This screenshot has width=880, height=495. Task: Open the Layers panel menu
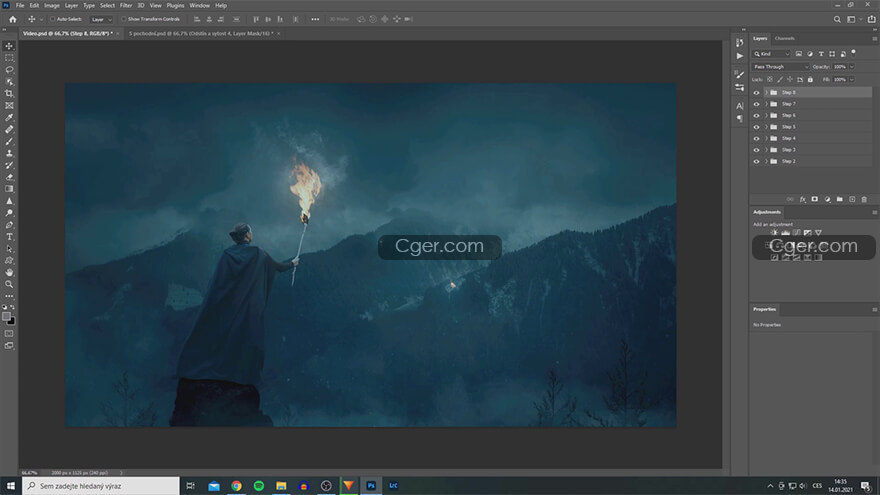tap(874, 39)
